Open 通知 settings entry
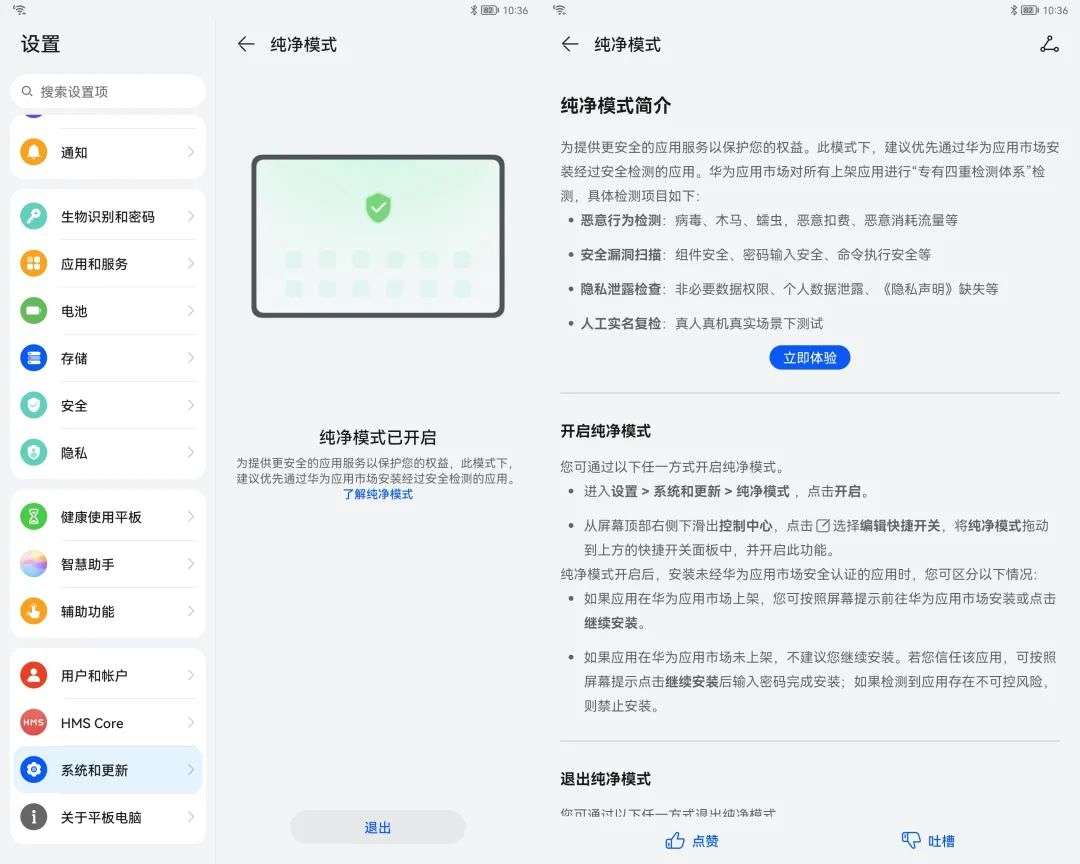This screenshot has height=864, width=1080. [x=108, y=152]
